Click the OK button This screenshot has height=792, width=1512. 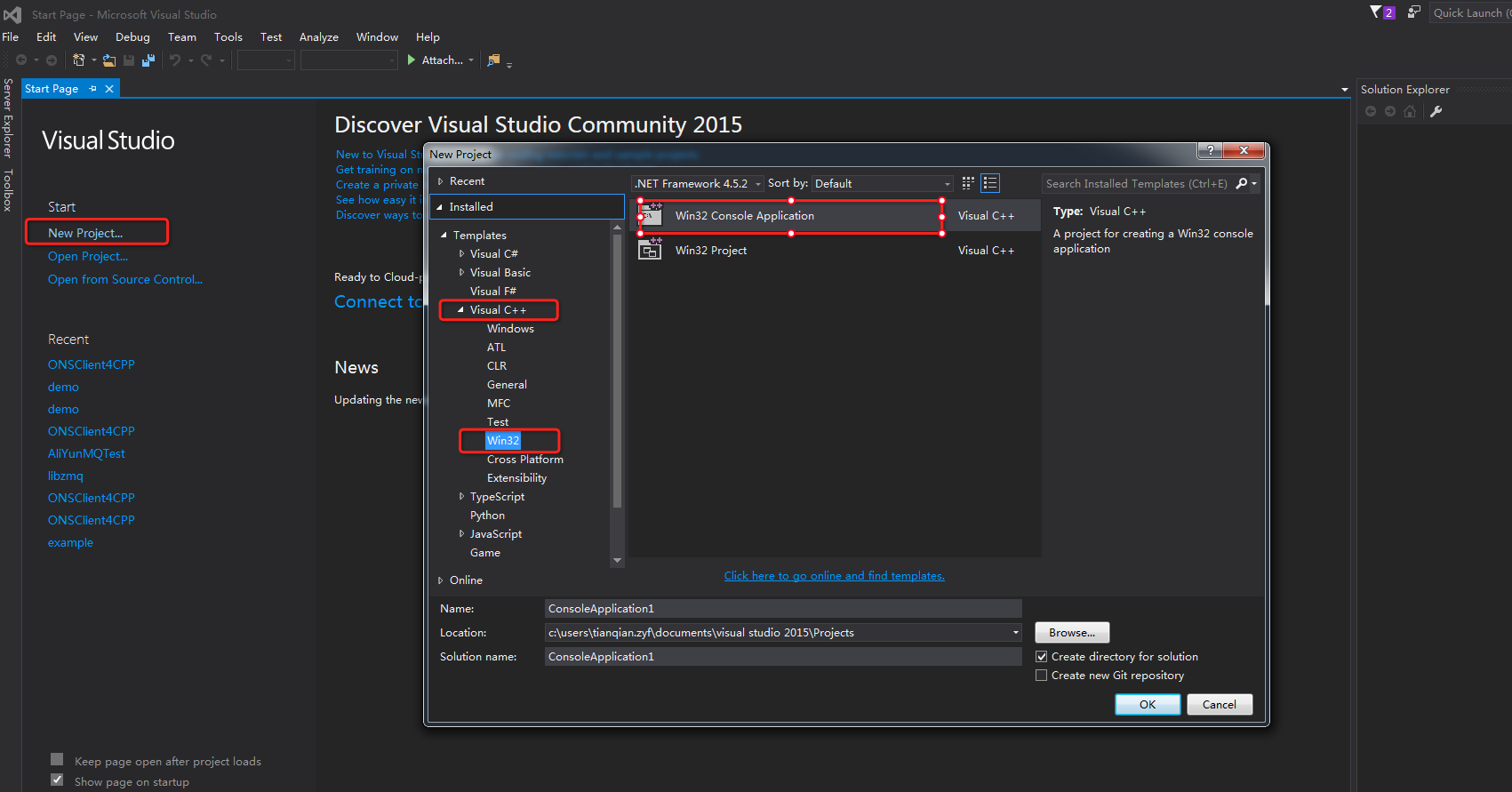1148,705
